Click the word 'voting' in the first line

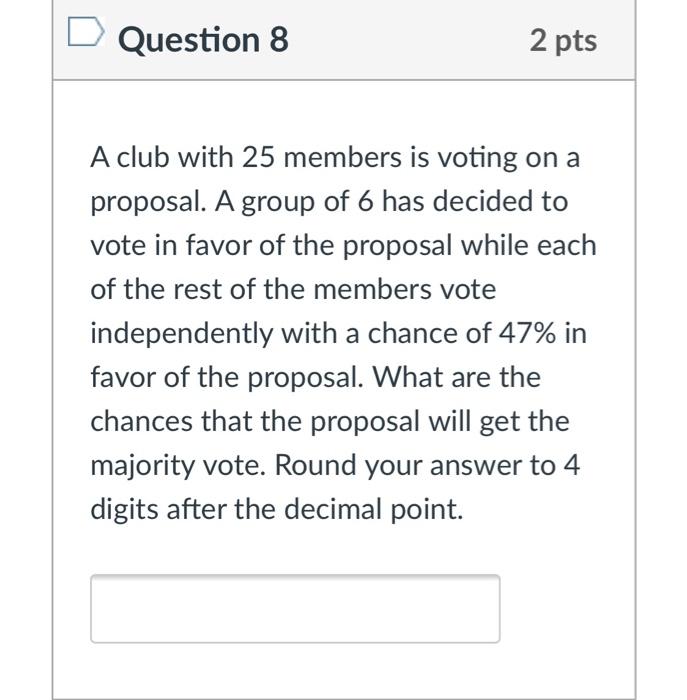[476, 159]
